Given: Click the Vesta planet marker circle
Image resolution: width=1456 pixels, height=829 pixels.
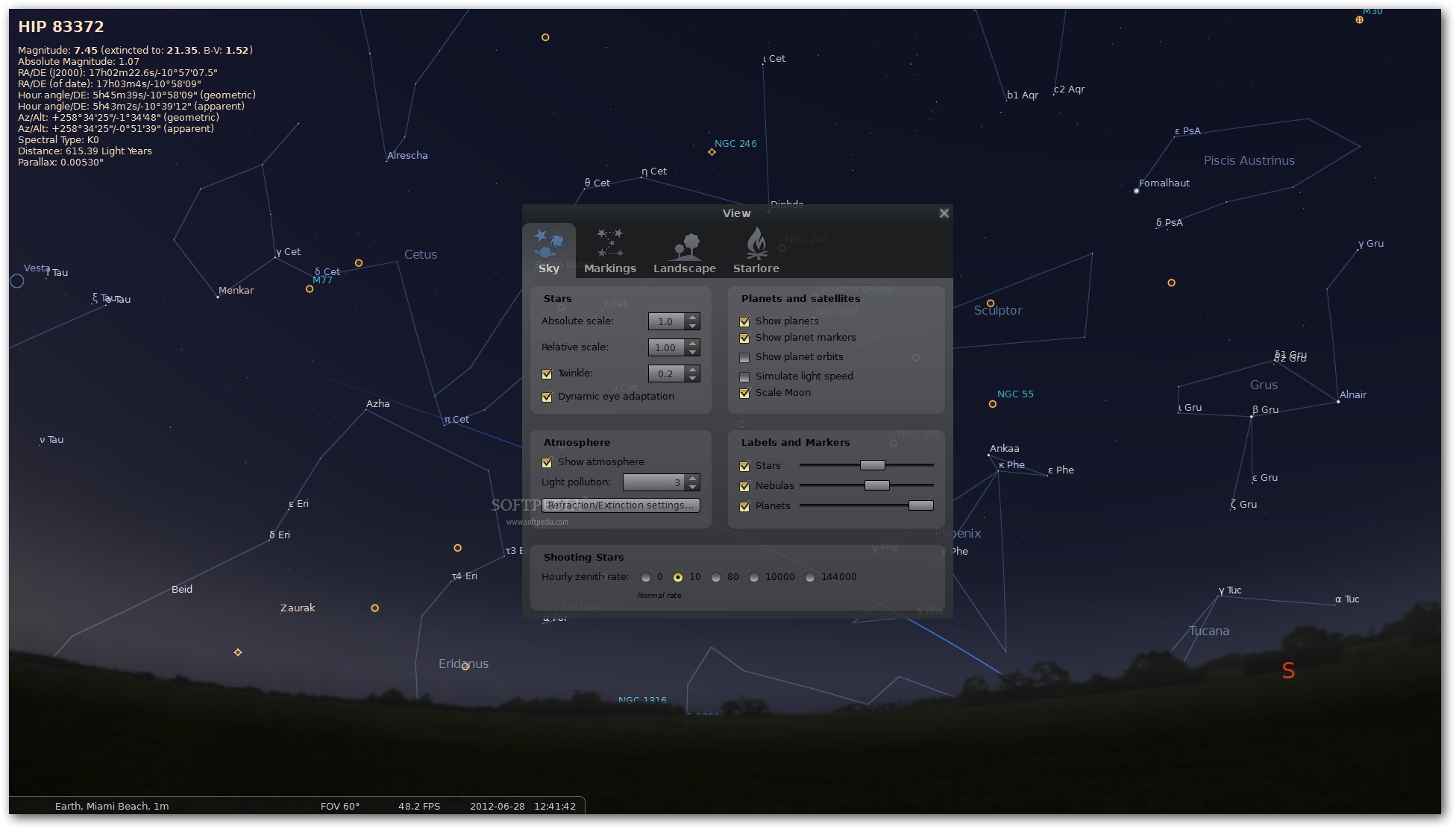Looking at the screenshot, I should (17, 281).
